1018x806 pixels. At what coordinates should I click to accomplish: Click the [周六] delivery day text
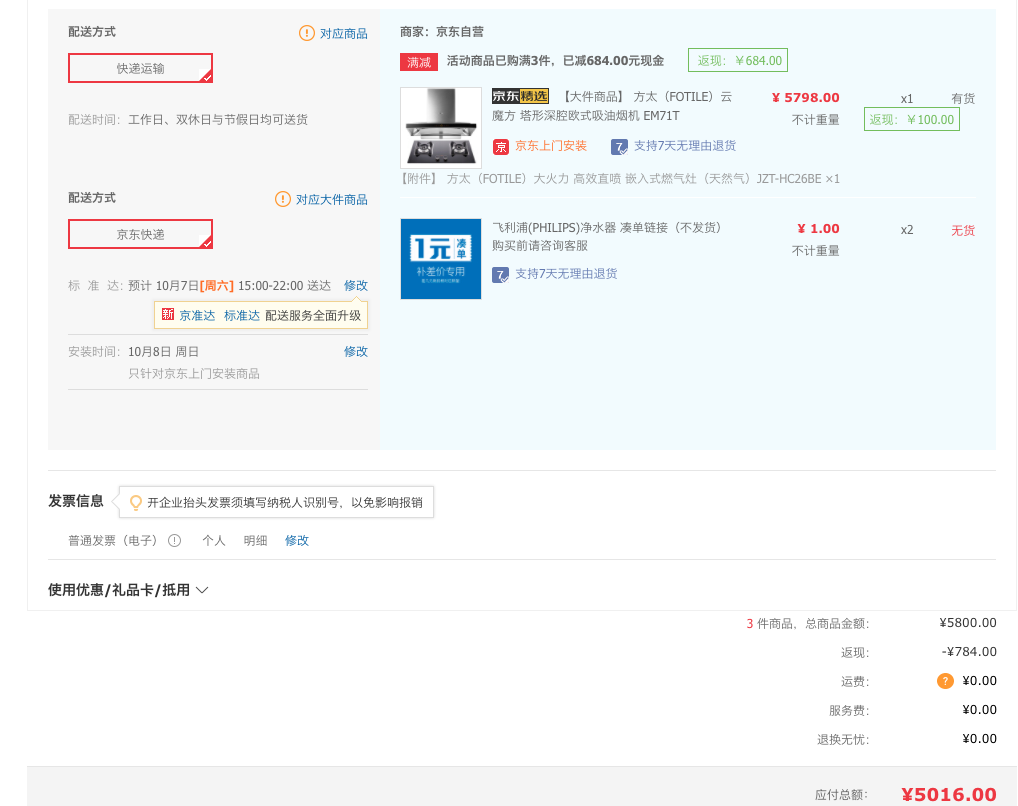[x=217, y=285]
